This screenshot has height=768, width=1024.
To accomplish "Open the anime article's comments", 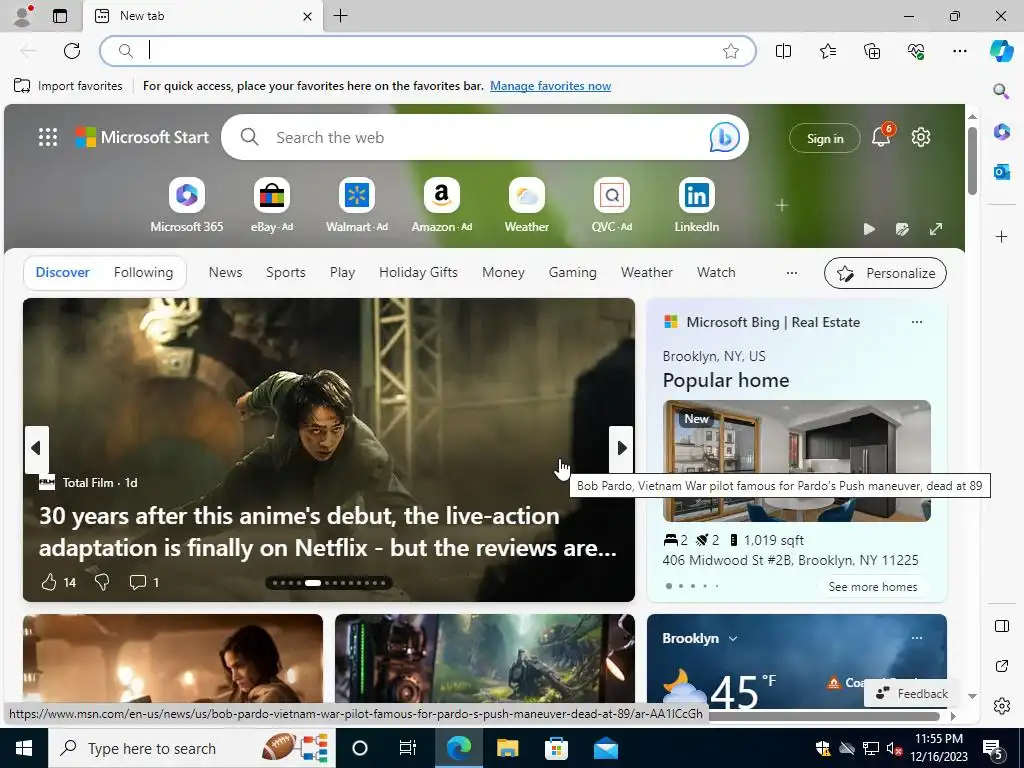I will tap(138, 582).
